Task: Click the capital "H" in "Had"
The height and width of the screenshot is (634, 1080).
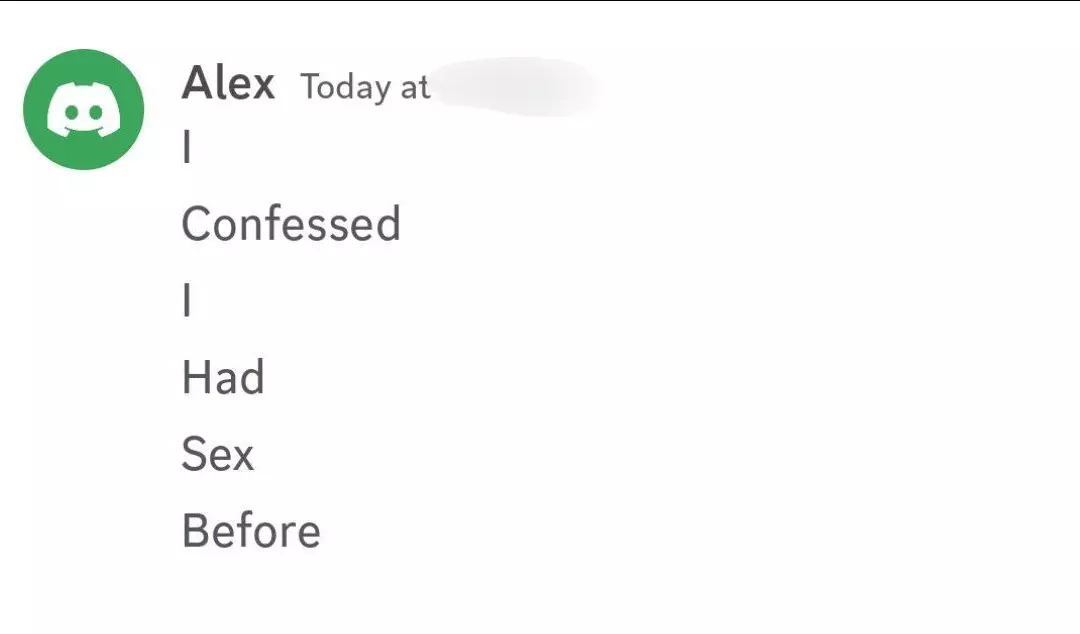Action: click(x=196, y=377)
